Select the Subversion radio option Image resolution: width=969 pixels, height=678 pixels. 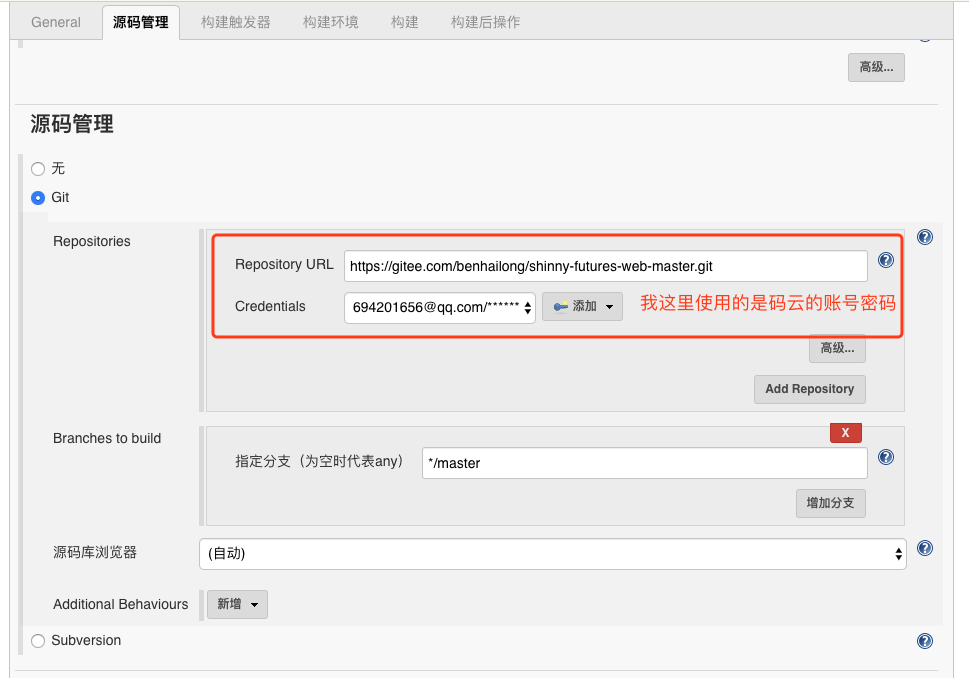pos(38,641)
